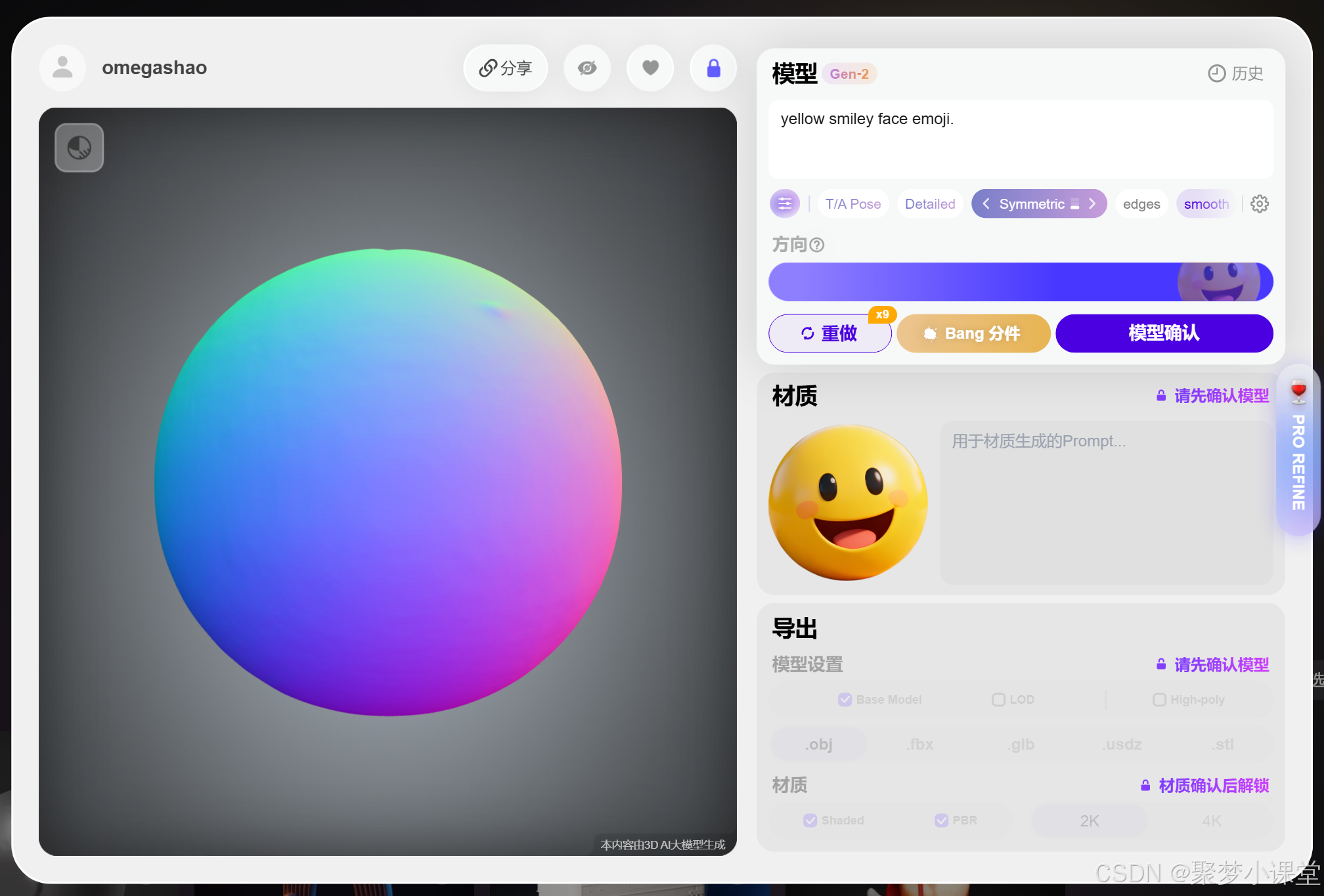The width and height of the screenshot is (1324, 896).
Task: Click the left chevron on Symmetric tag
Action: (x=986, y=204)
